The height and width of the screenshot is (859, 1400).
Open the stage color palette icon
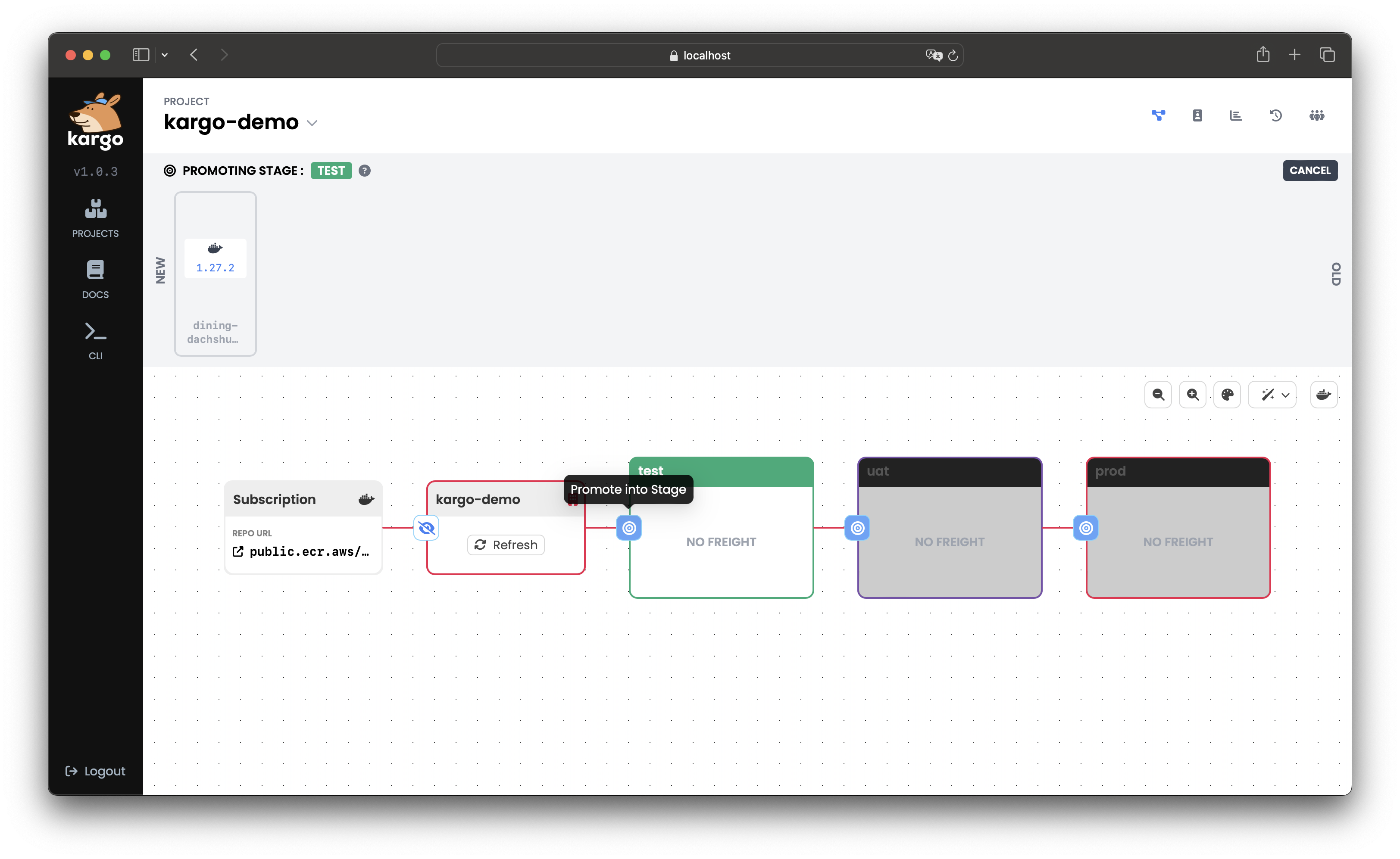tap(1227, 395)
